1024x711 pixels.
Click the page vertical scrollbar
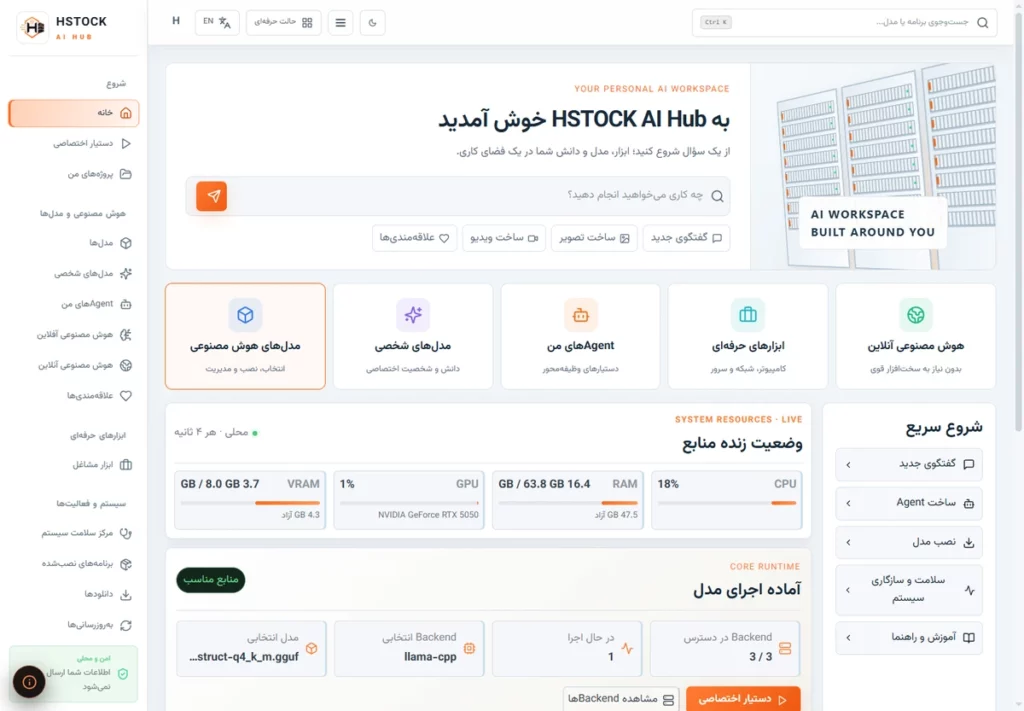coord(1018,222)
